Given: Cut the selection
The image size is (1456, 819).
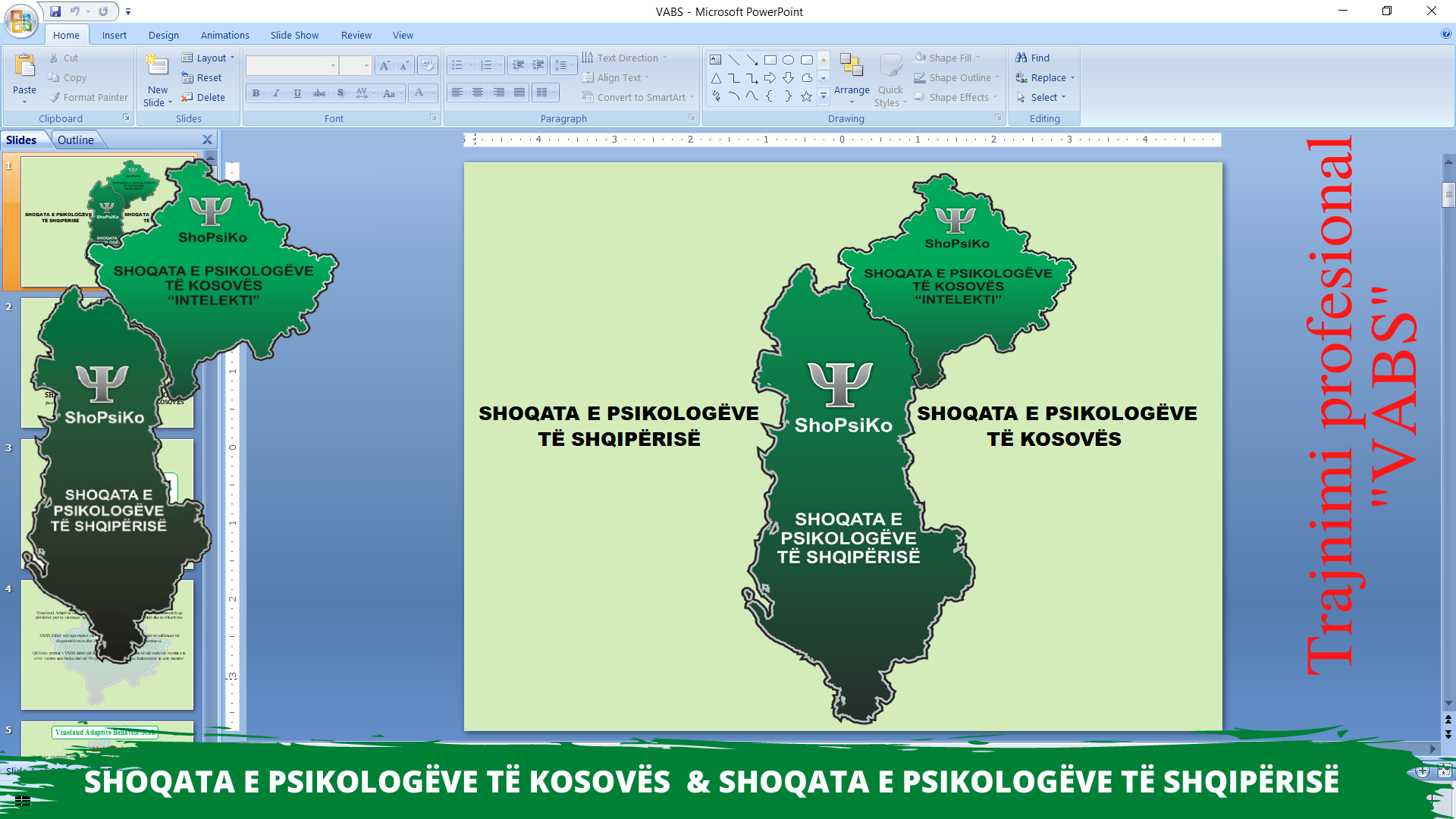Looking at the screenshot, I should [x=64, y=58].
